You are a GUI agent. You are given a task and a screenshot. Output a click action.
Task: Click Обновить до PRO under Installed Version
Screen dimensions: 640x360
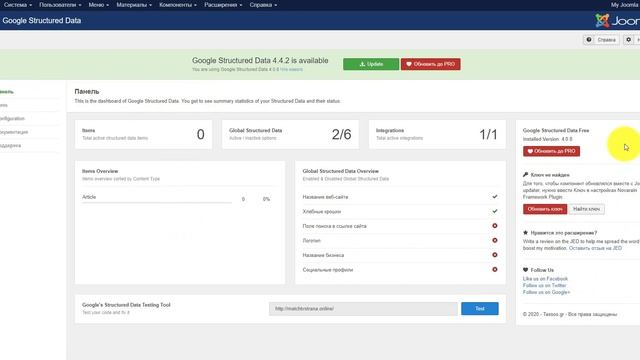[551, 151]
